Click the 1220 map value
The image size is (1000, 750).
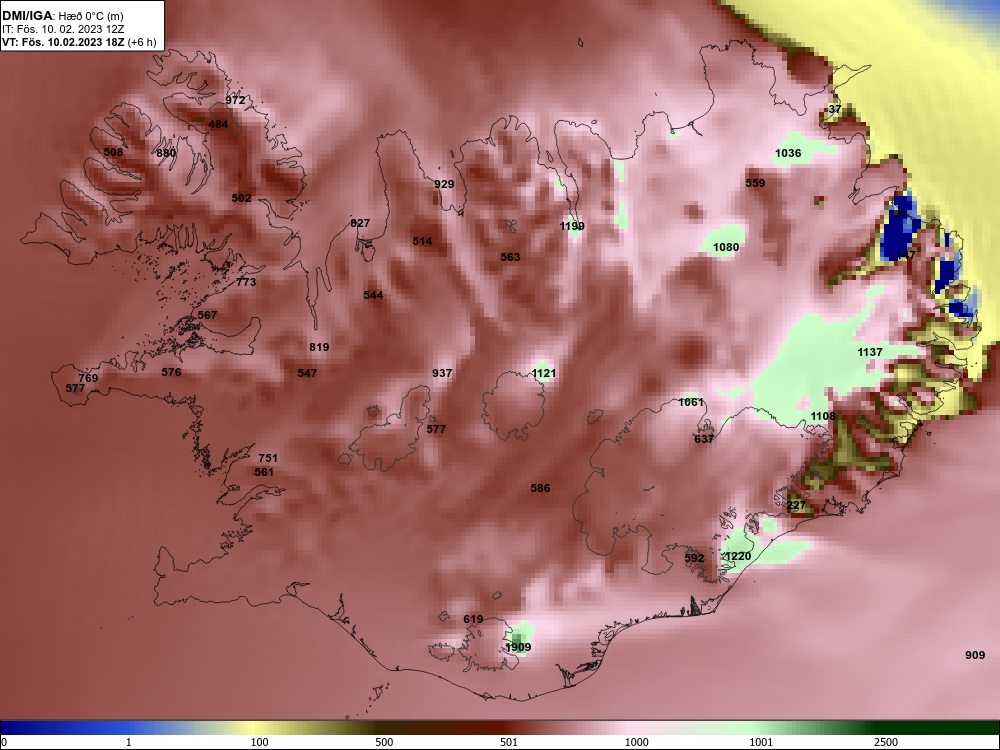(x=738, y=557)
